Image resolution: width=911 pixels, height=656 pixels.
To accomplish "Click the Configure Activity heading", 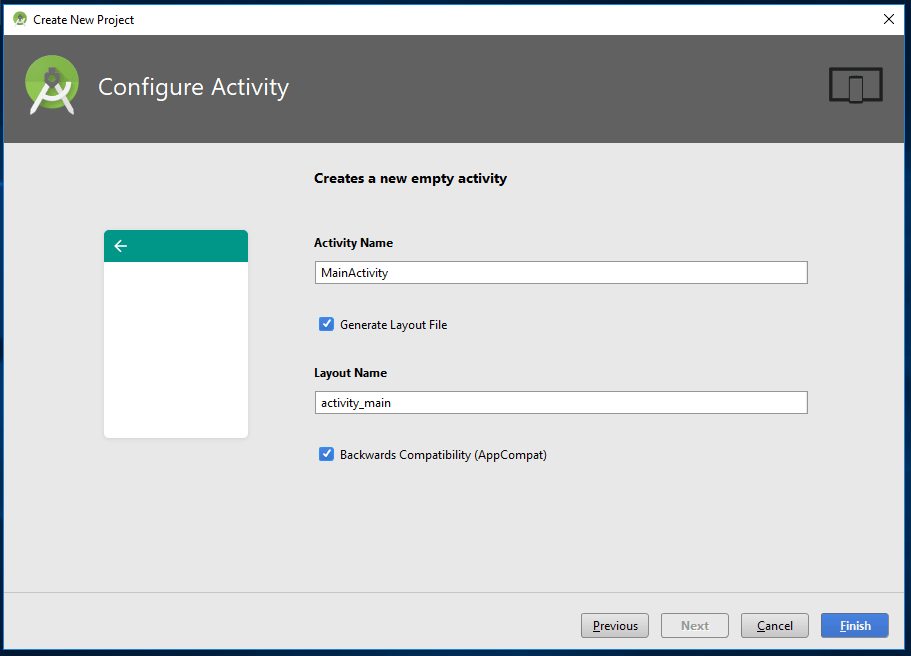I will point(193,87).
